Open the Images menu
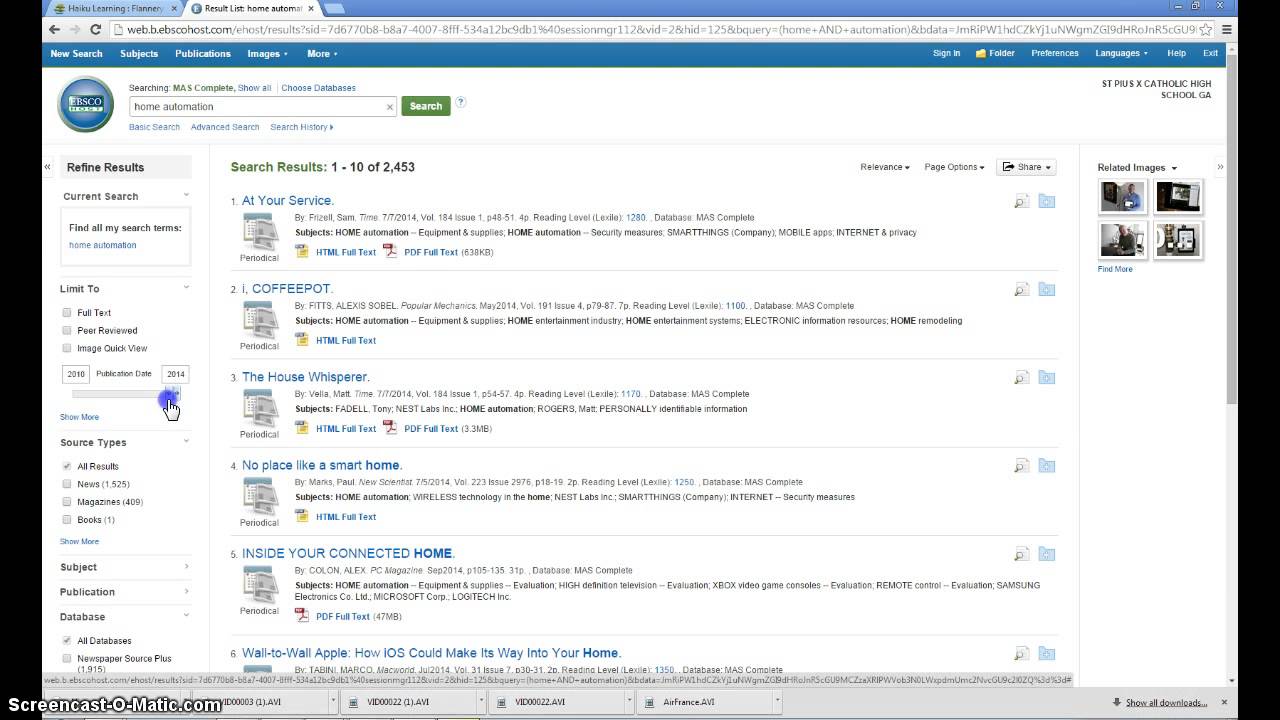 tap(267, 54)
